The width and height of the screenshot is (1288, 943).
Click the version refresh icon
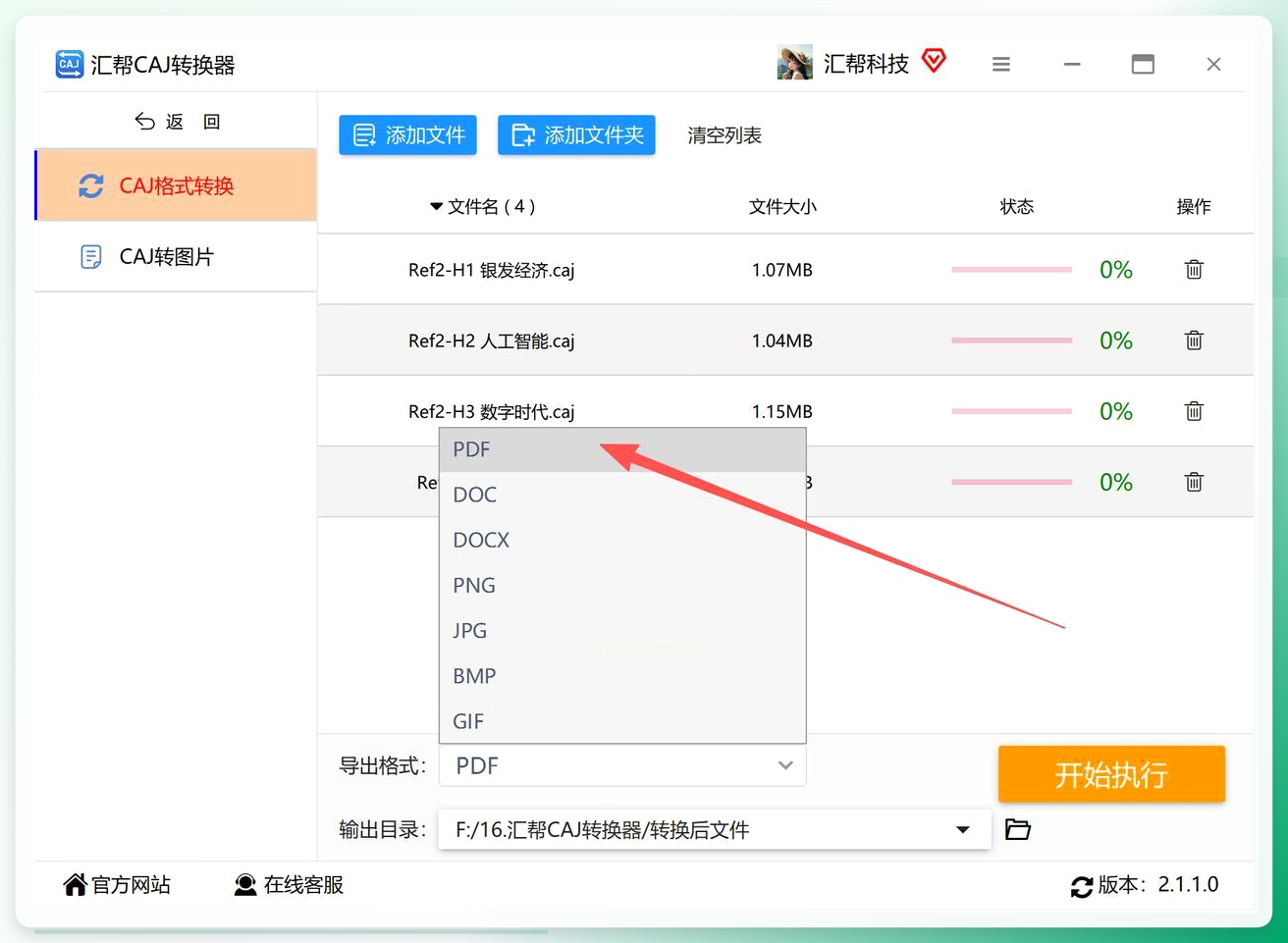[x=1082, y=887]
